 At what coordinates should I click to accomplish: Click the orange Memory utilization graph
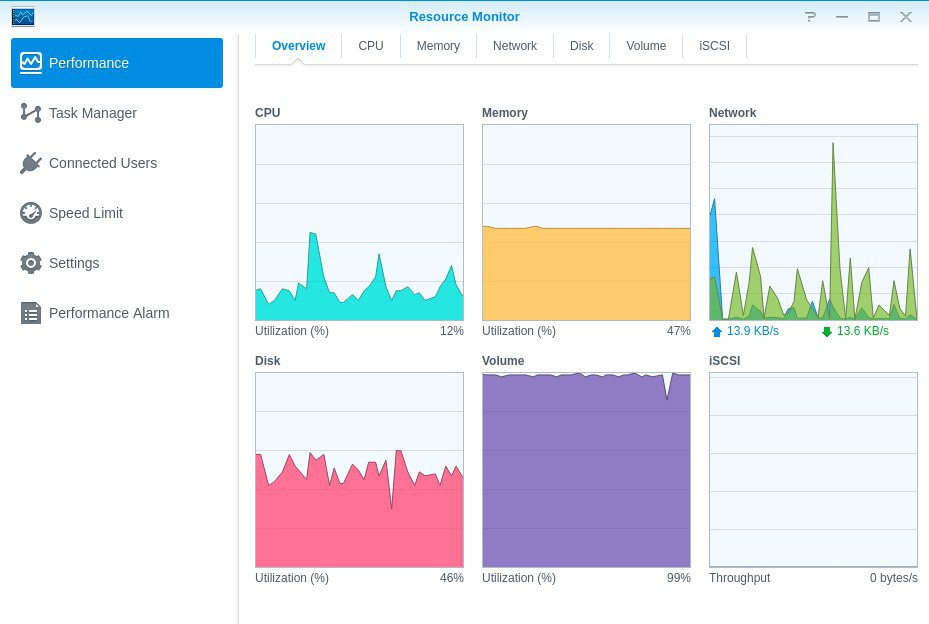coord(587,222)
